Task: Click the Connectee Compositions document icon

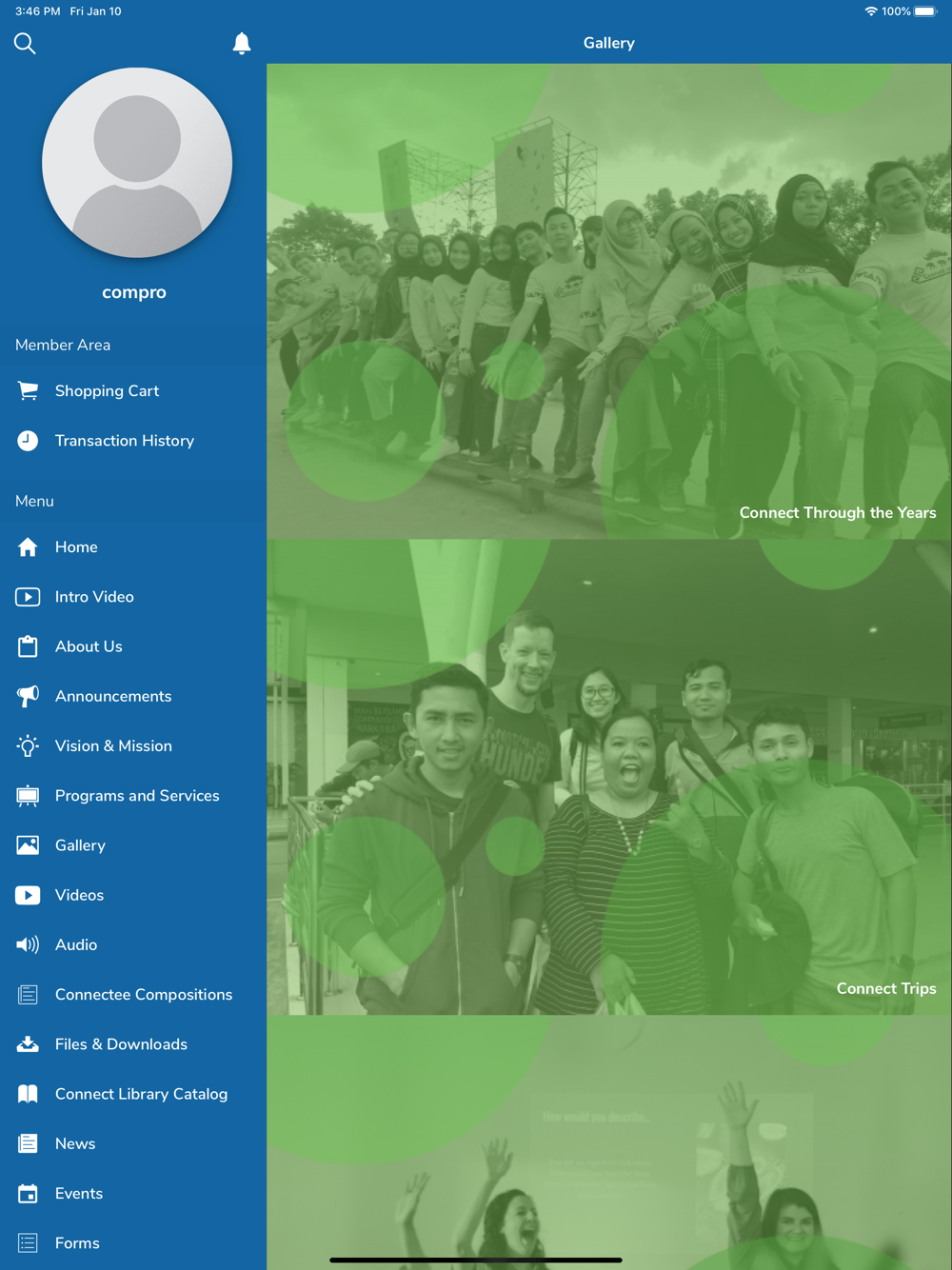Action: 28,995
